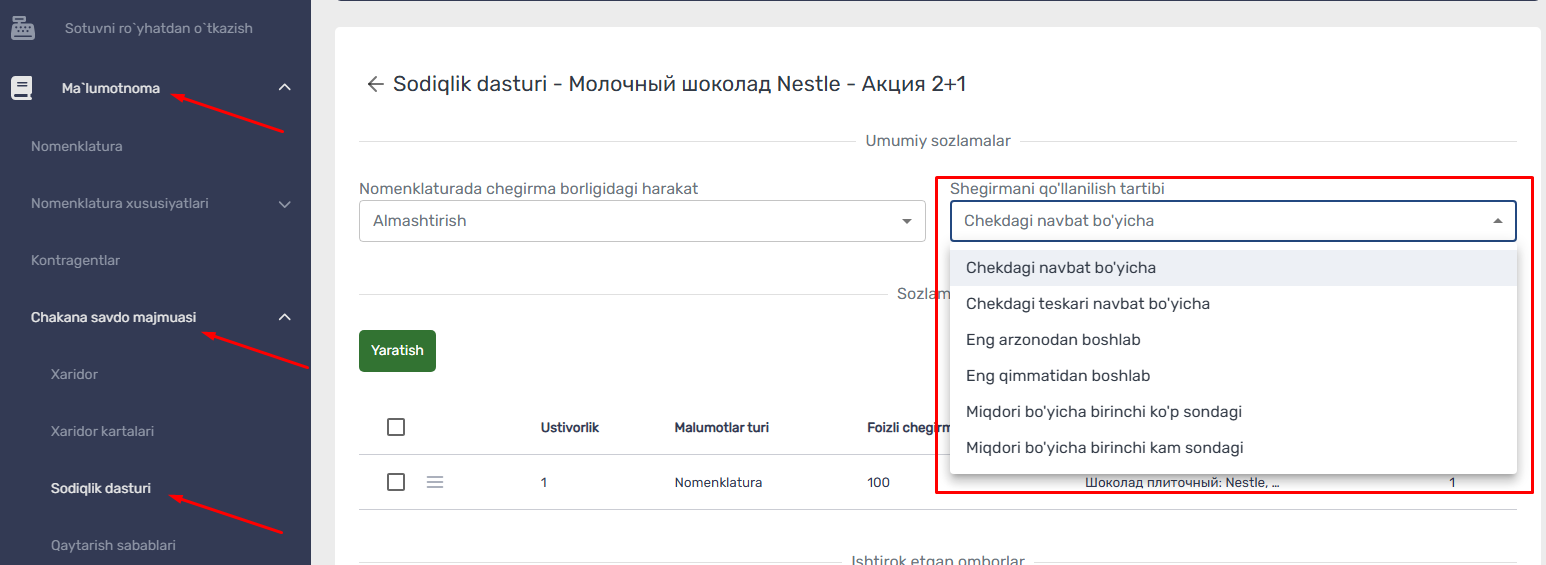Click the Shegirmani qo'llanilish tartibi dropdown arrow
Screen dimensions: 1546x565
pyautogui.click(x=1498, y=221)
